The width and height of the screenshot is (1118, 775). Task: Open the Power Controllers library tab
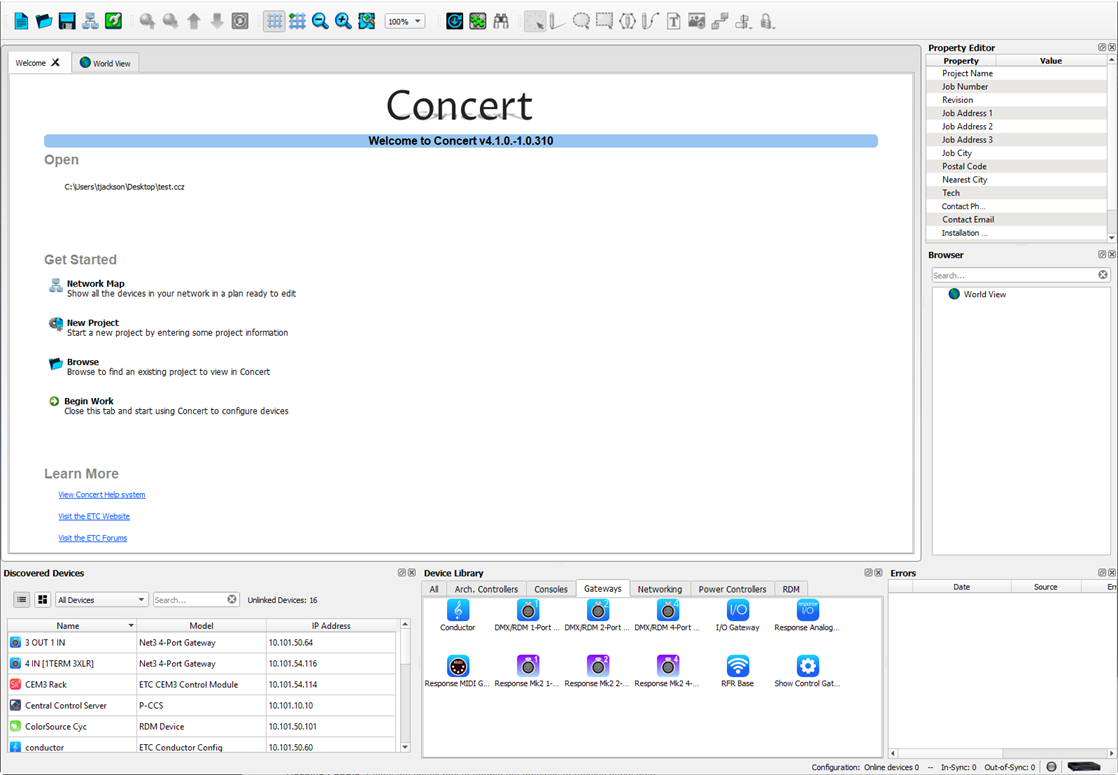(x=732, y=589)
